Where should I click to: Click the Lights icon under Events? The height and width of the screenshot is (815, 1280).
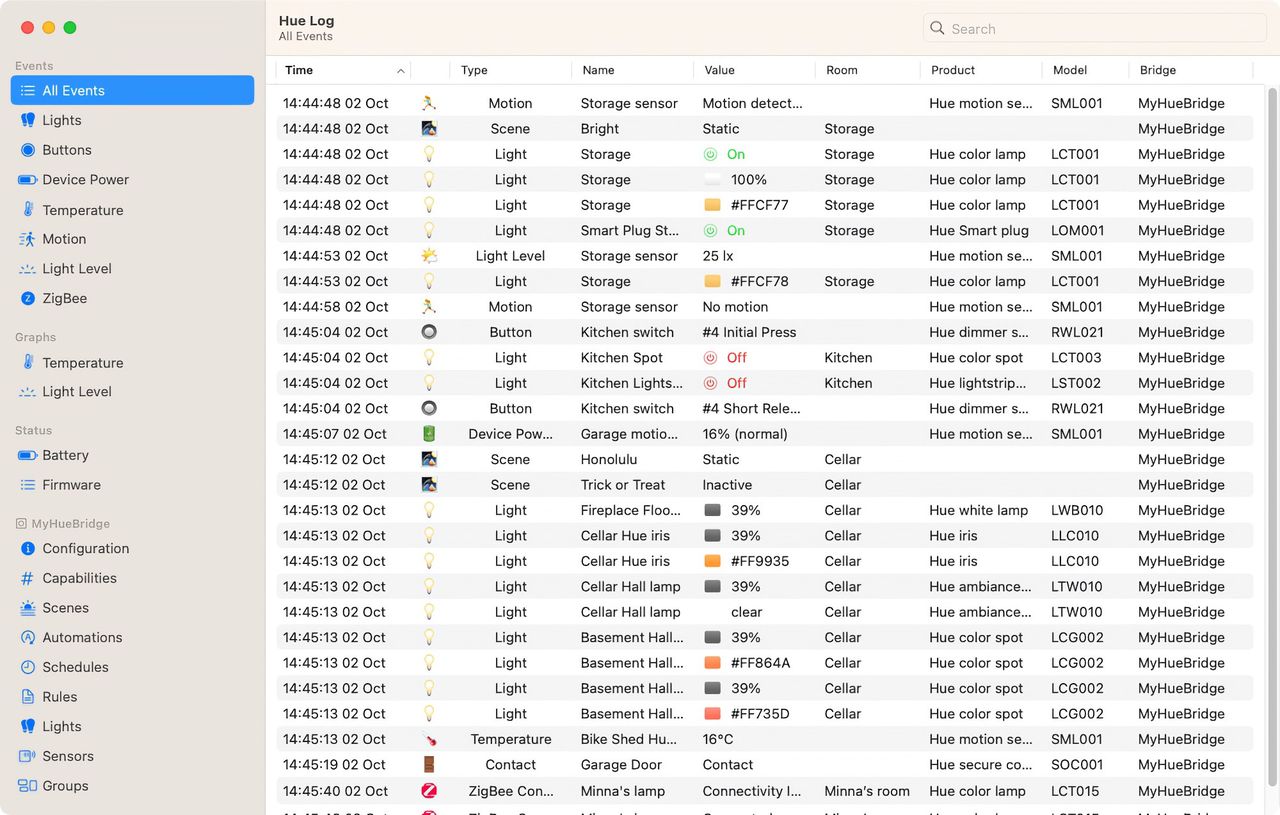click(x=28, y=120)
